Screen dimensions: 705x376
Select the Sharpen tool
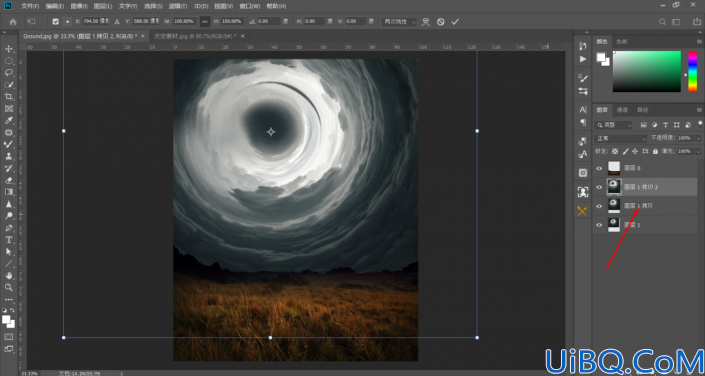point(9,204)
